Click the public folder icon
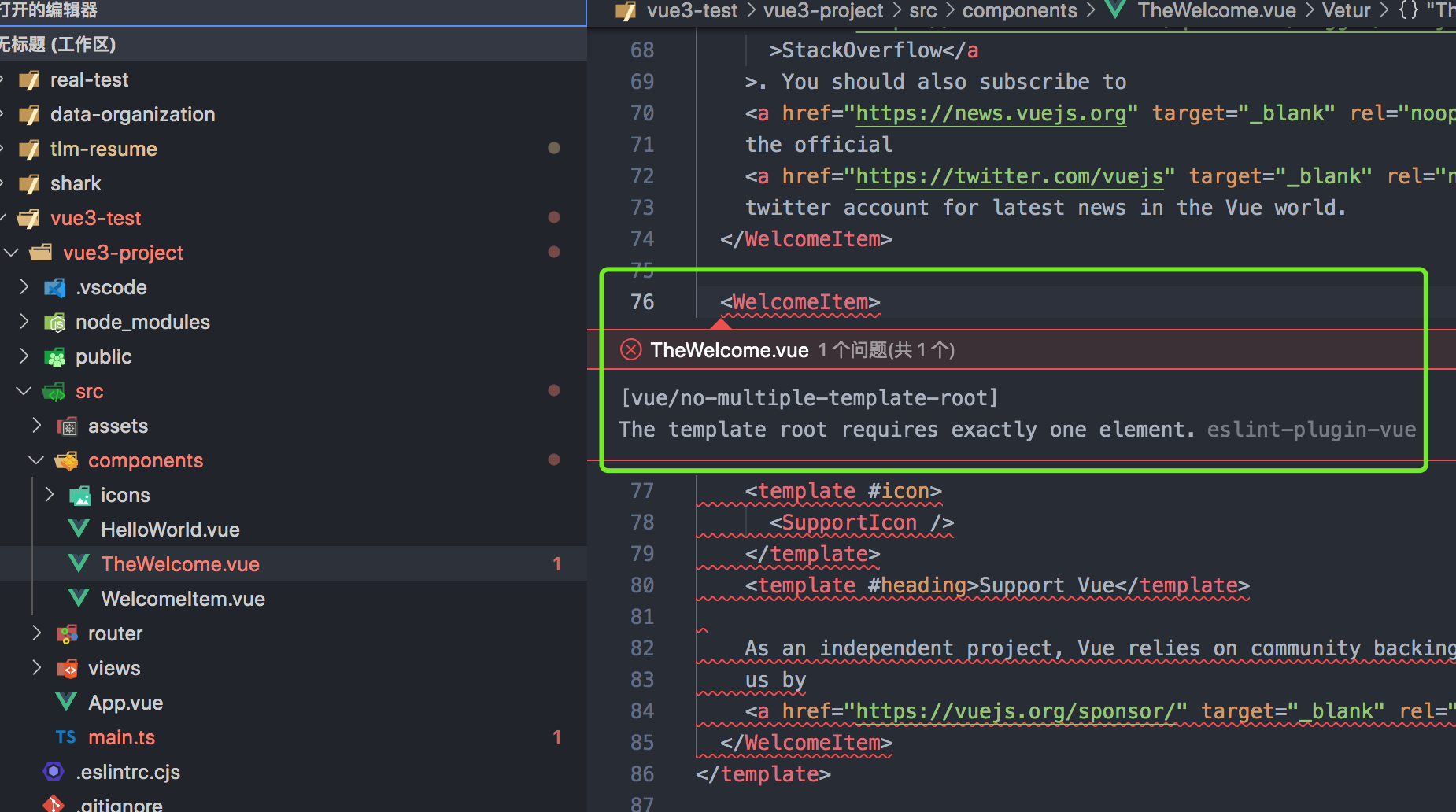Screen dimensions: 1456x812 54,357
